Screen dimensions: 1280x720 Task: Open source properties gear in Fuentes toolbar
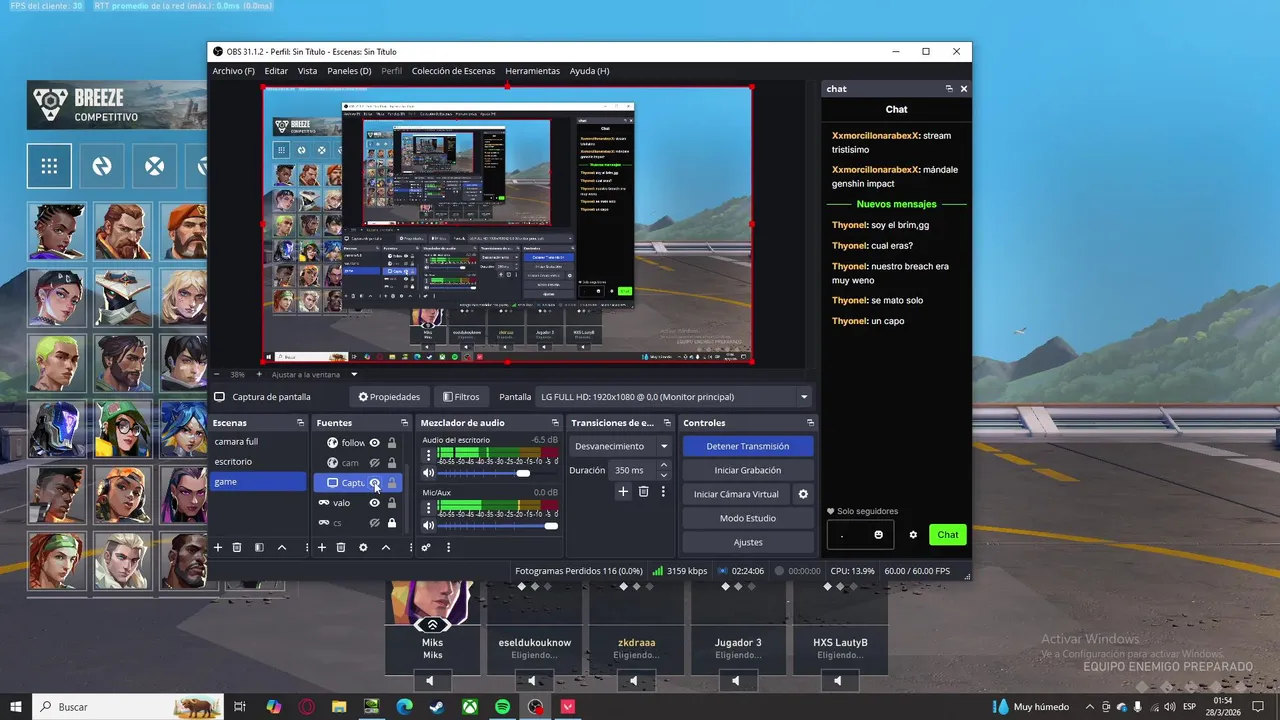(x=363, y=547)
